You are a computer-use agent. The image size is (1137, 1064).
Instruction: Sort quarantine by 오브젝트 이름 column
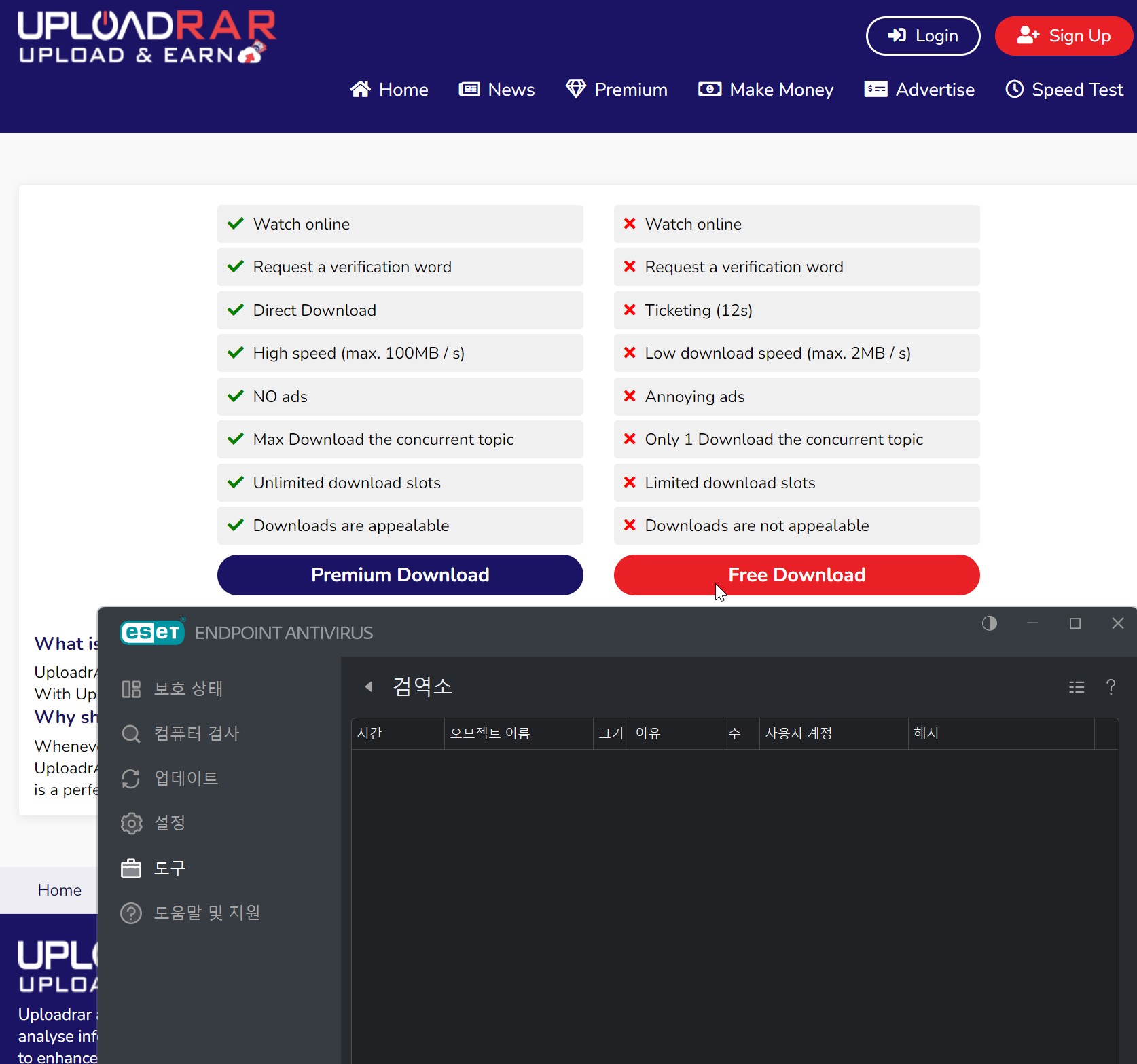[x=519, y=733]
